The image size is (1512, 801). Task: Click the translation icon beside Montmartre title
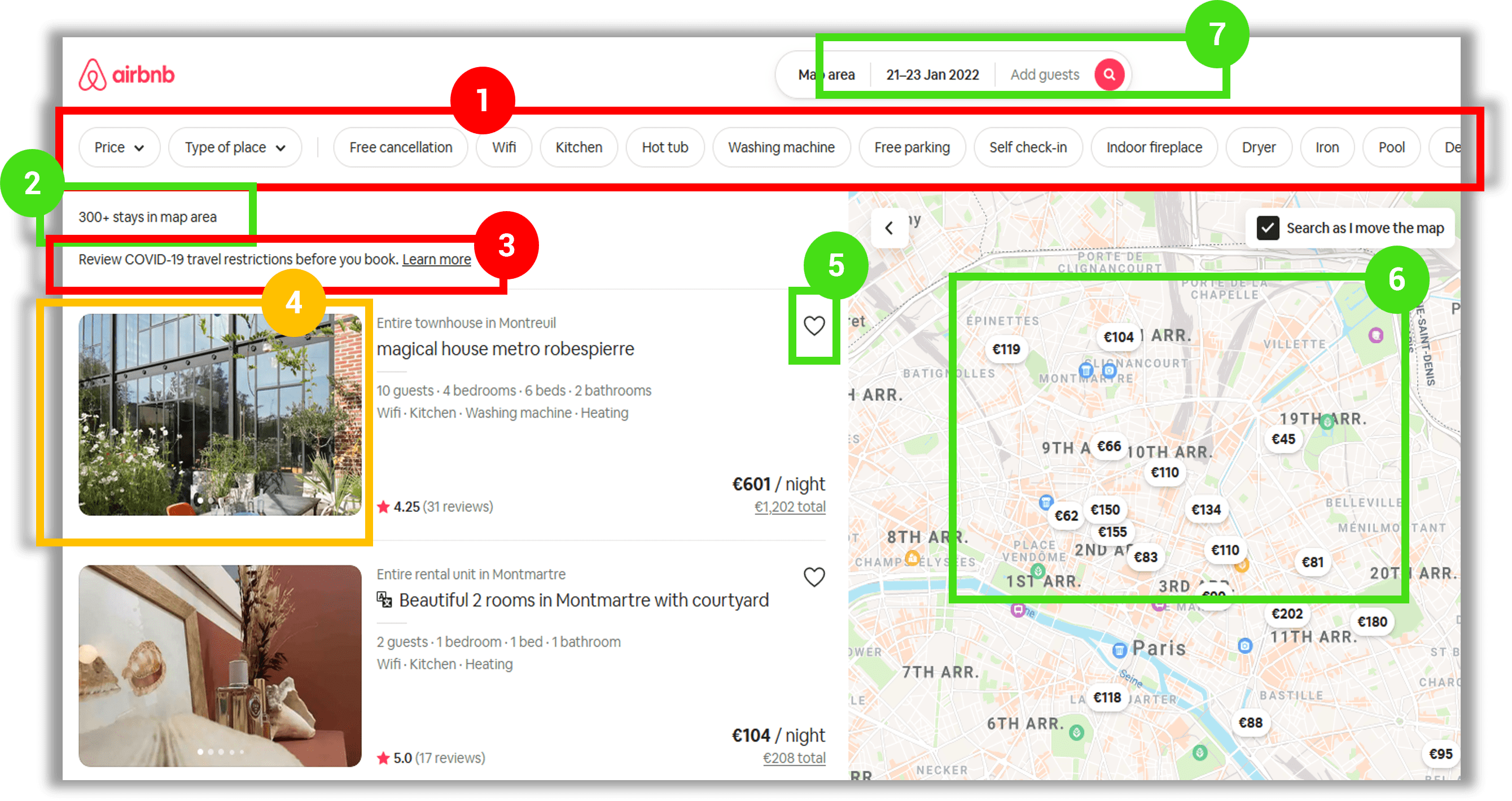click(x=384, y=599)
